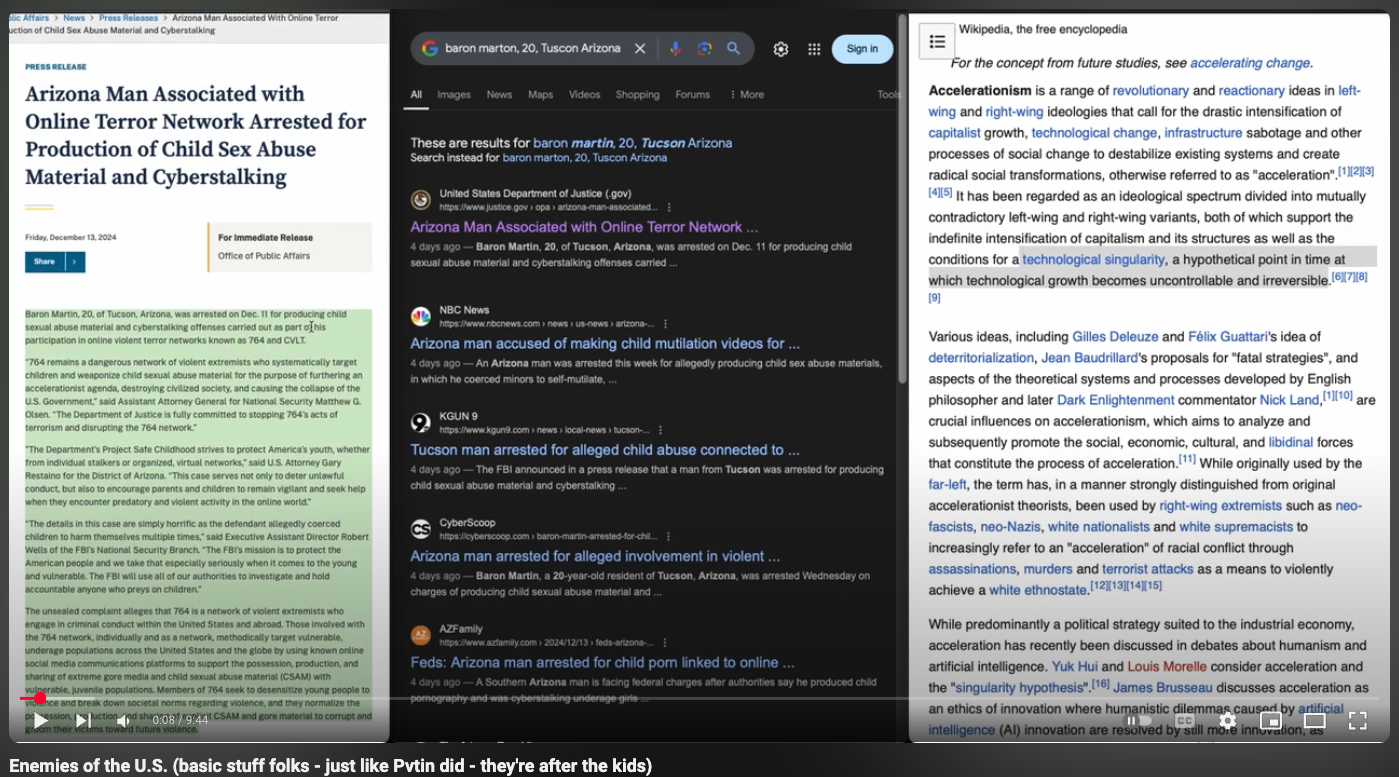Open 'Arizona Man Associated with Online Terror Network' result
This screenshot has width=1399, height=777.
point(584,227)
